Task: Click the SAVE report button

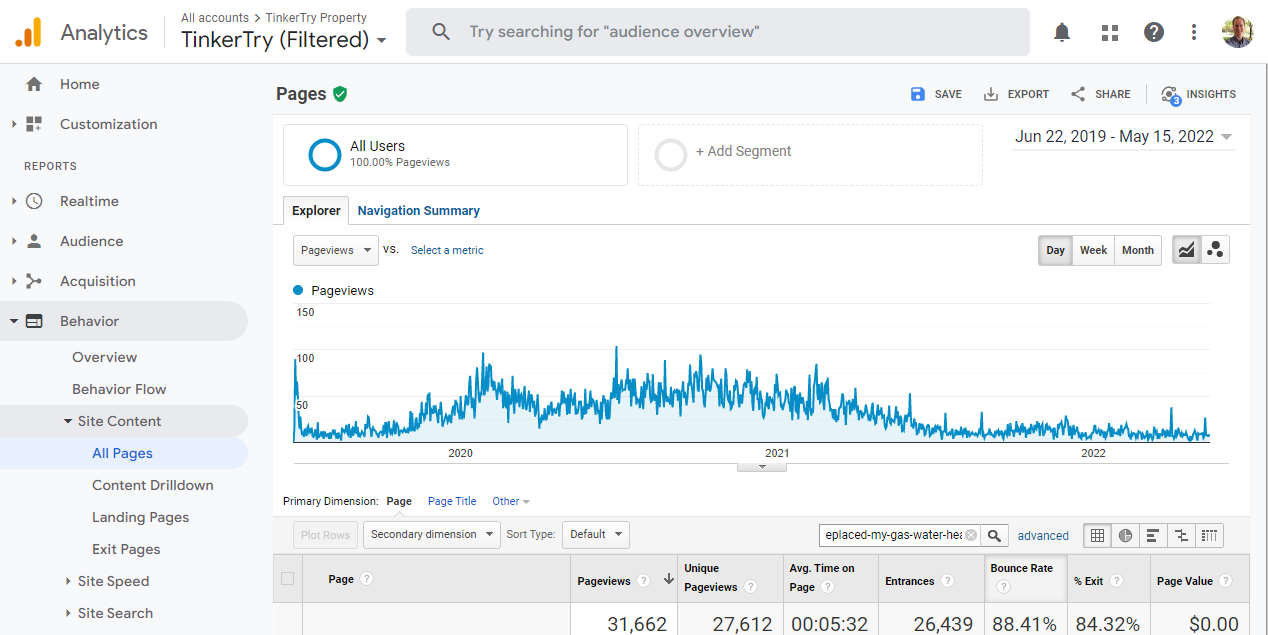Action: (x=936, y=94)
